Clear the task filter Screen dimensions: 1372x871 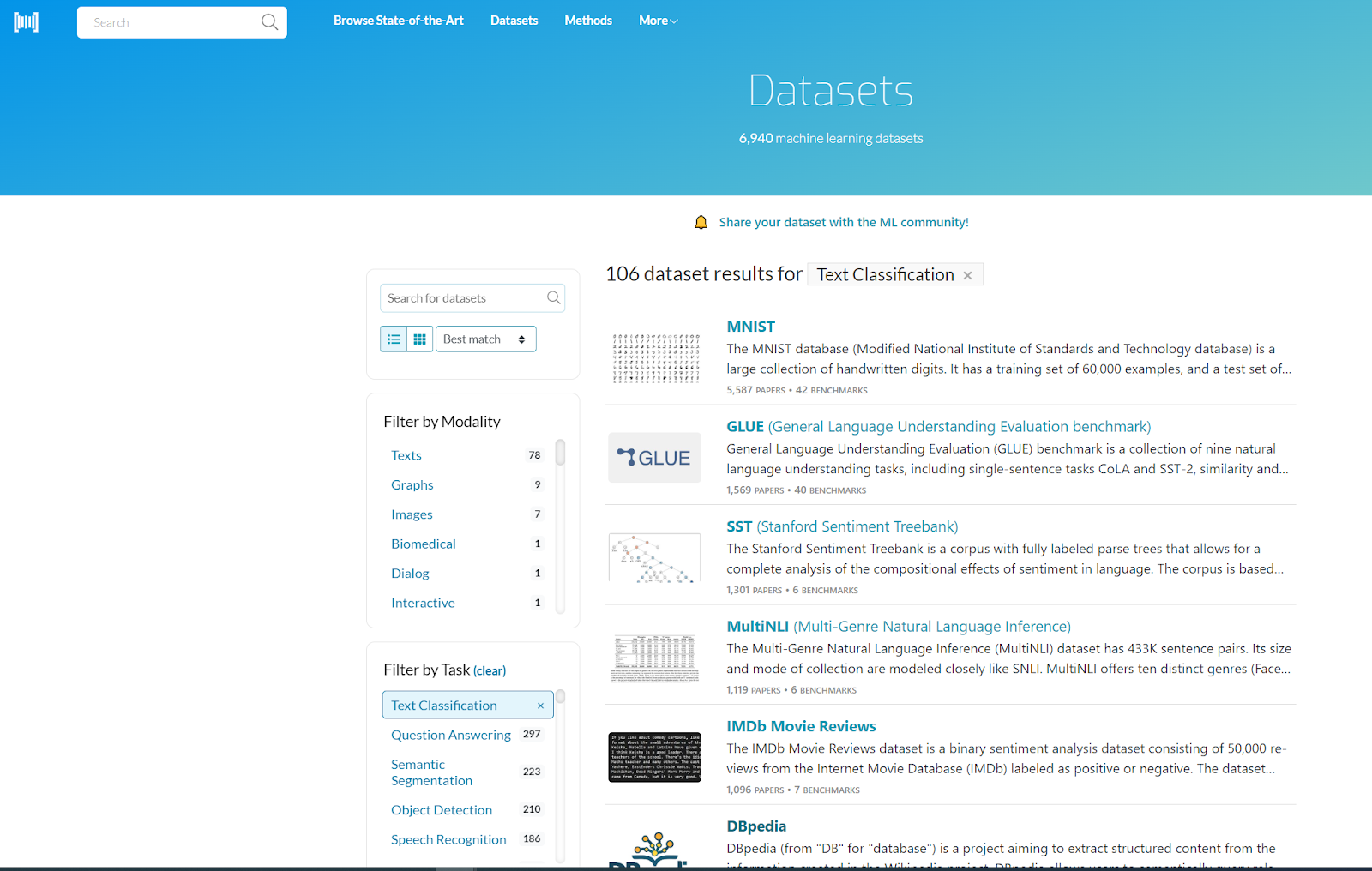(490, 670)
